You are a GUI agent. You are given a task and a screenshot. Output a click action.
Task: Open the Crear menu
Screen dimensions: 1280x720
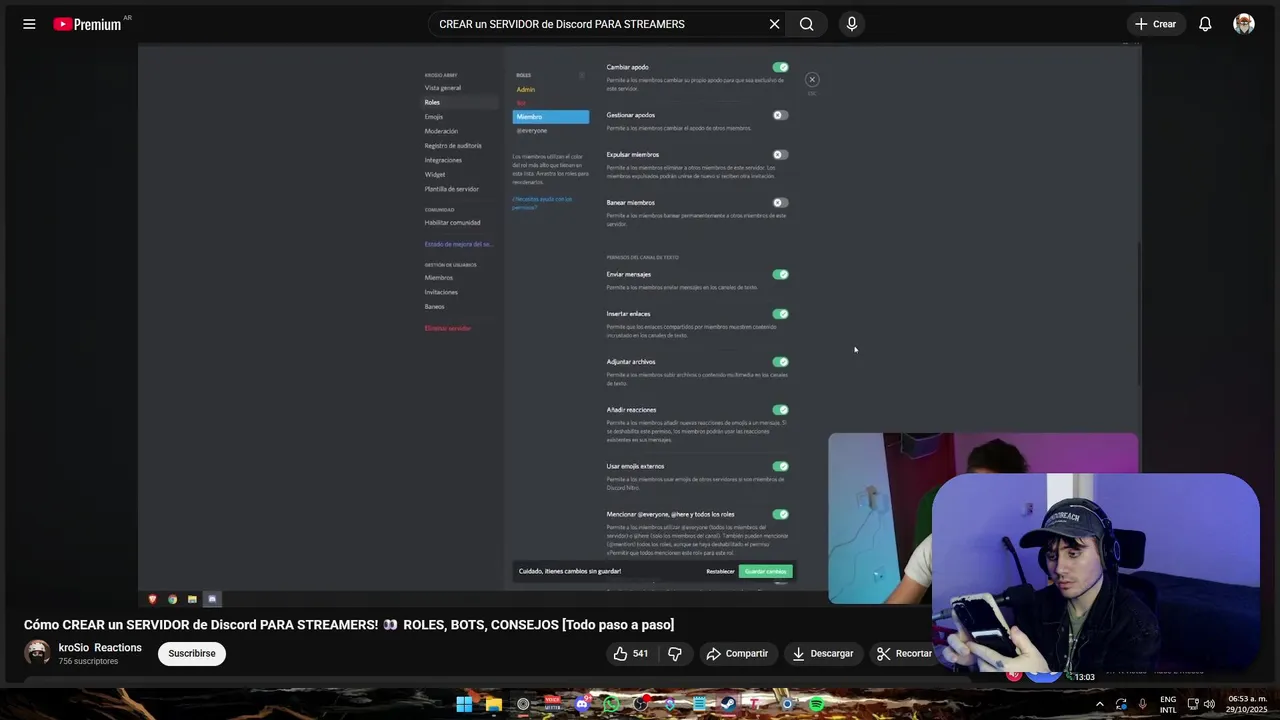point(1156,24)
